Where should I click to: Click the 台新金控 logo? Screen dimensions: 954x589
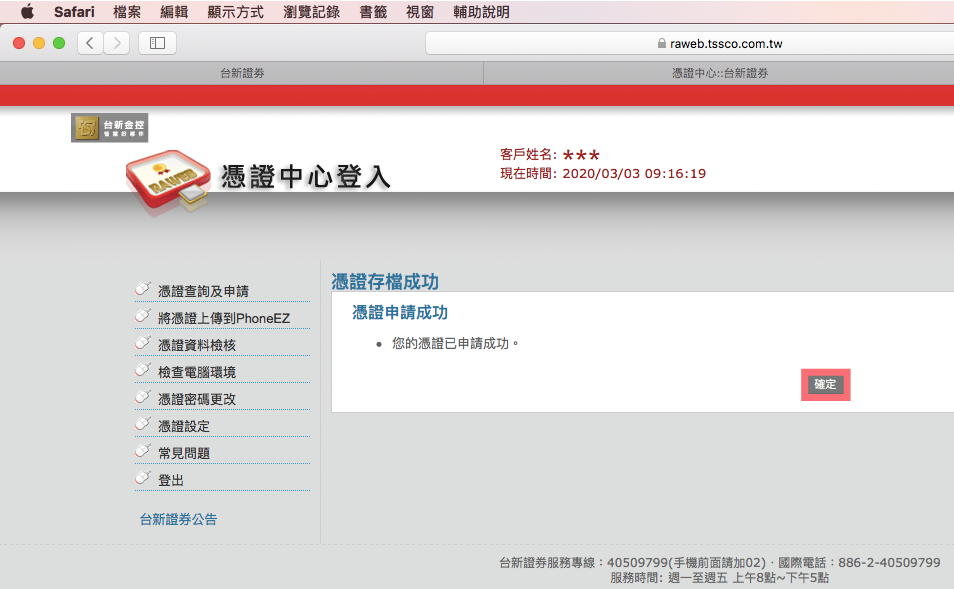click(x=110, y=128)
